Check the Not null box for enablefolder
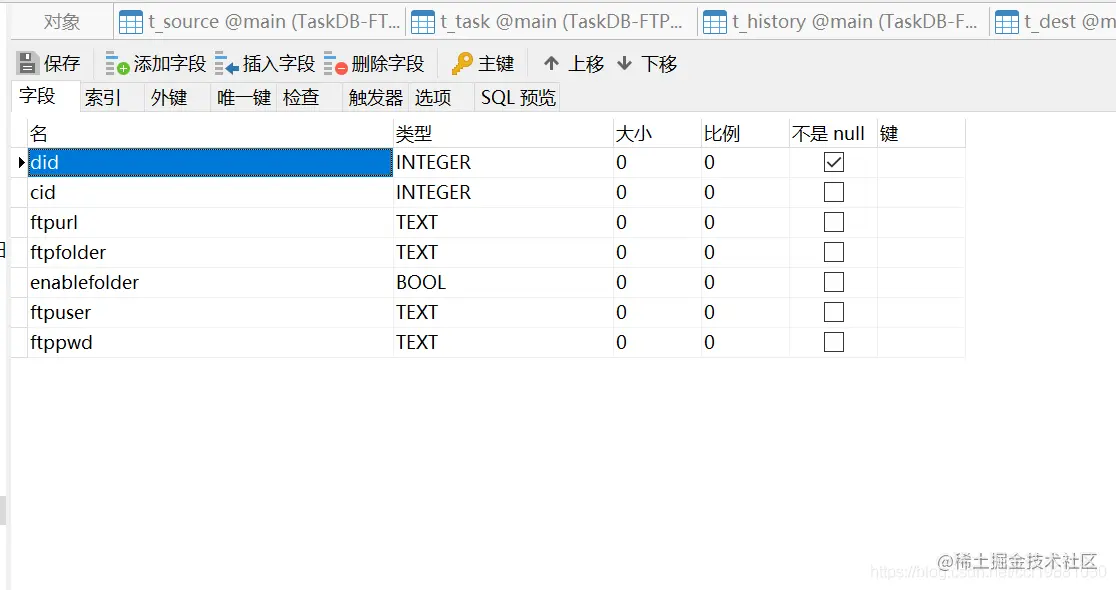Image resolution: width=1116 pixels, height=590 pixels. tap(833, 282)
